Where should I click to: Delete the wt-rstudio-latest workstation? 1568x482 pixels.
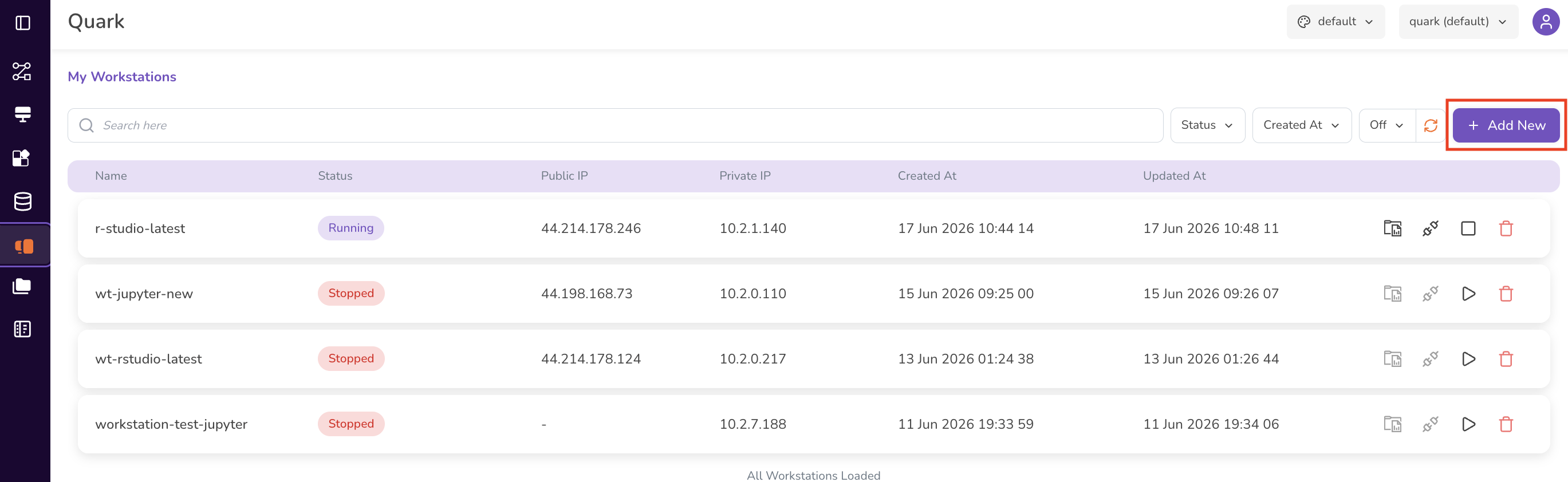1506,358
